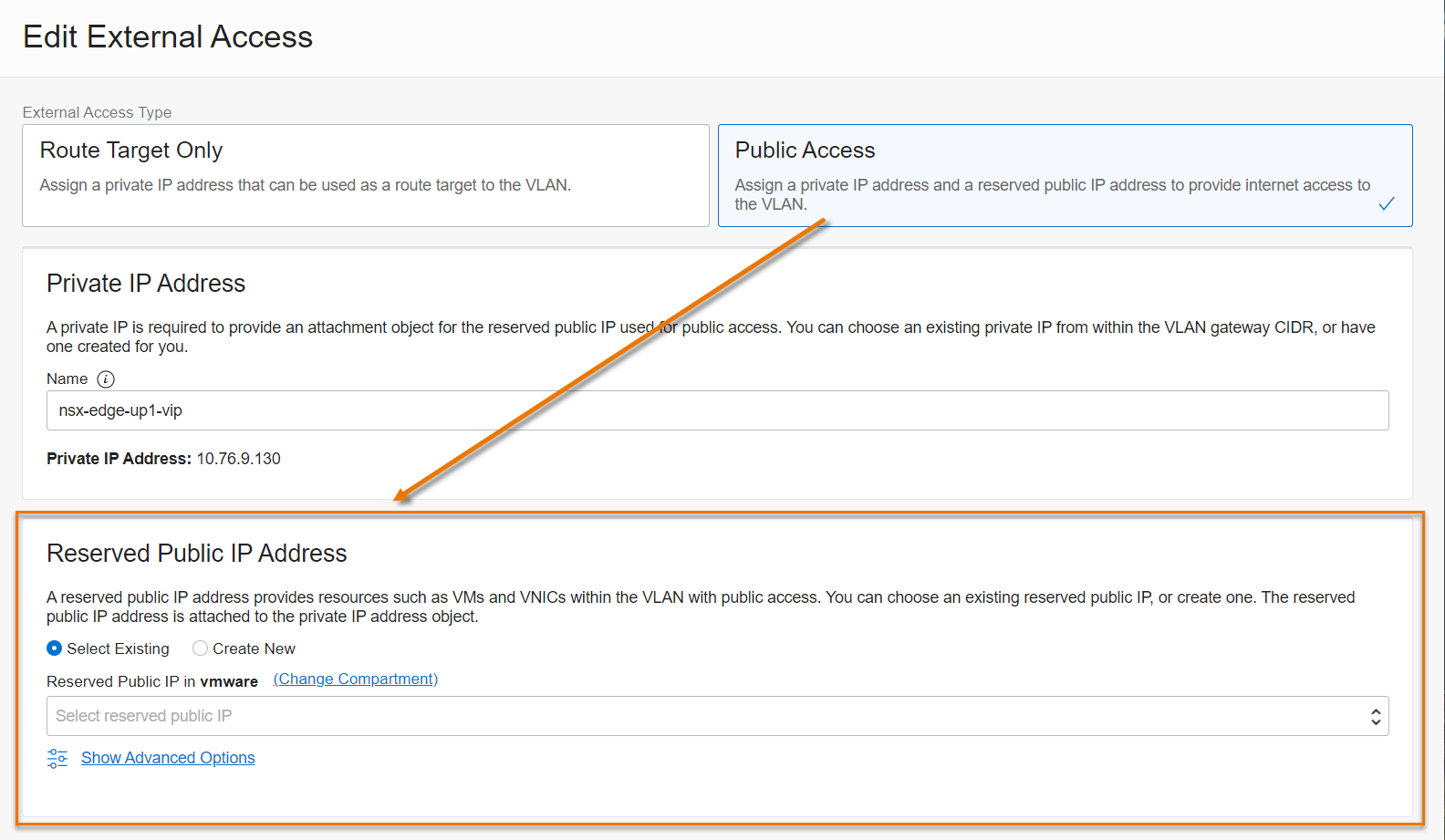
Task: Click the Name field label text
Action: [68, 379]
